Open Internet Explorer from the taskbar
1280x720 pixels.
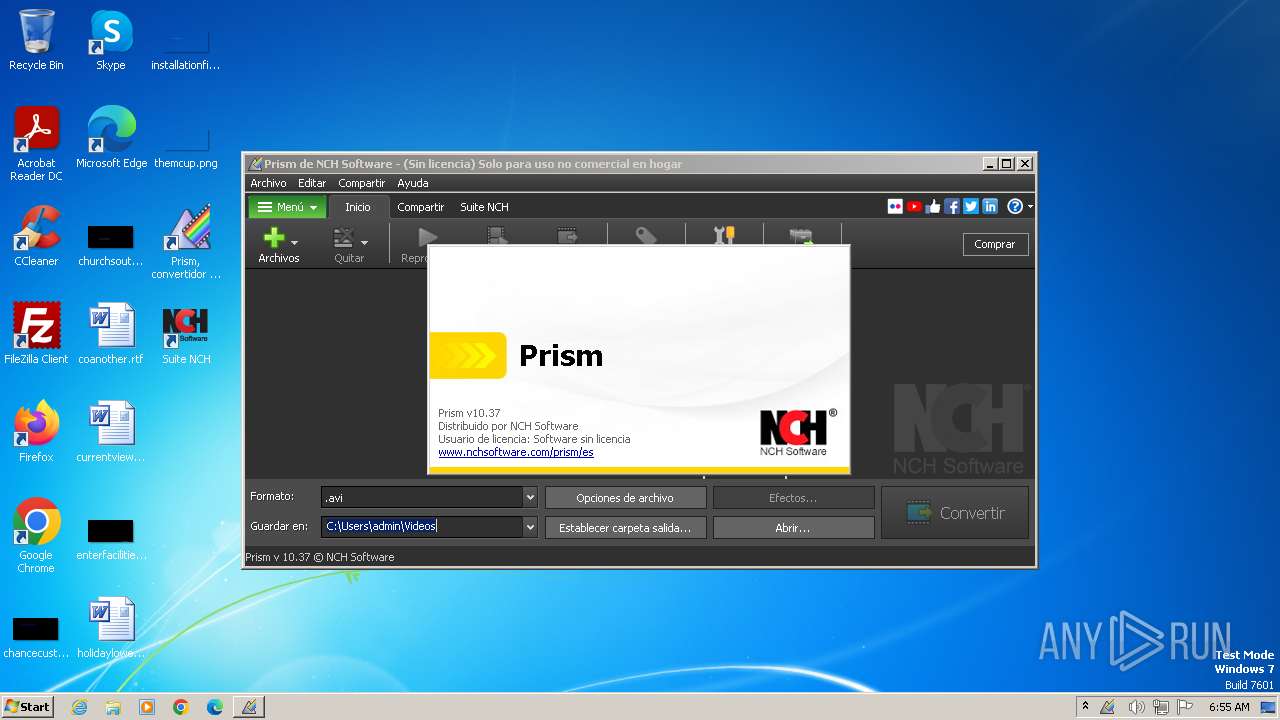tap(80, 707)
